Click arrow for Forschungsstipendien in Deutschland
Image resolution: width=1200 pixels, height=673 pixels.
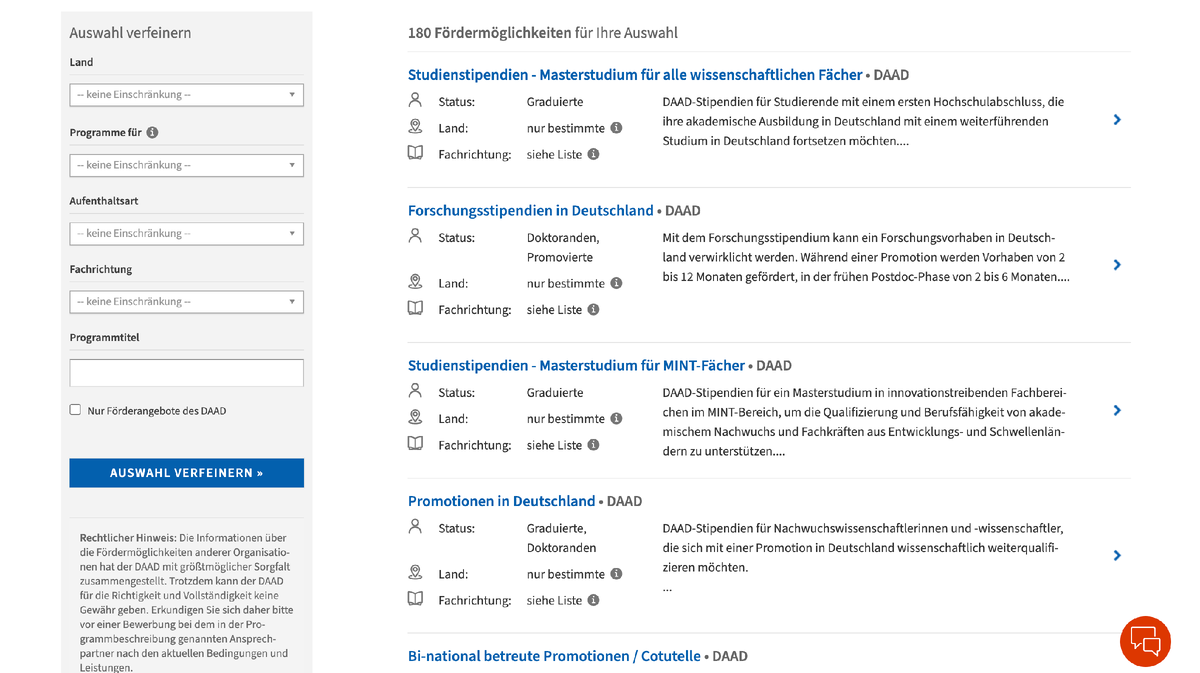tap(1117, 265)
